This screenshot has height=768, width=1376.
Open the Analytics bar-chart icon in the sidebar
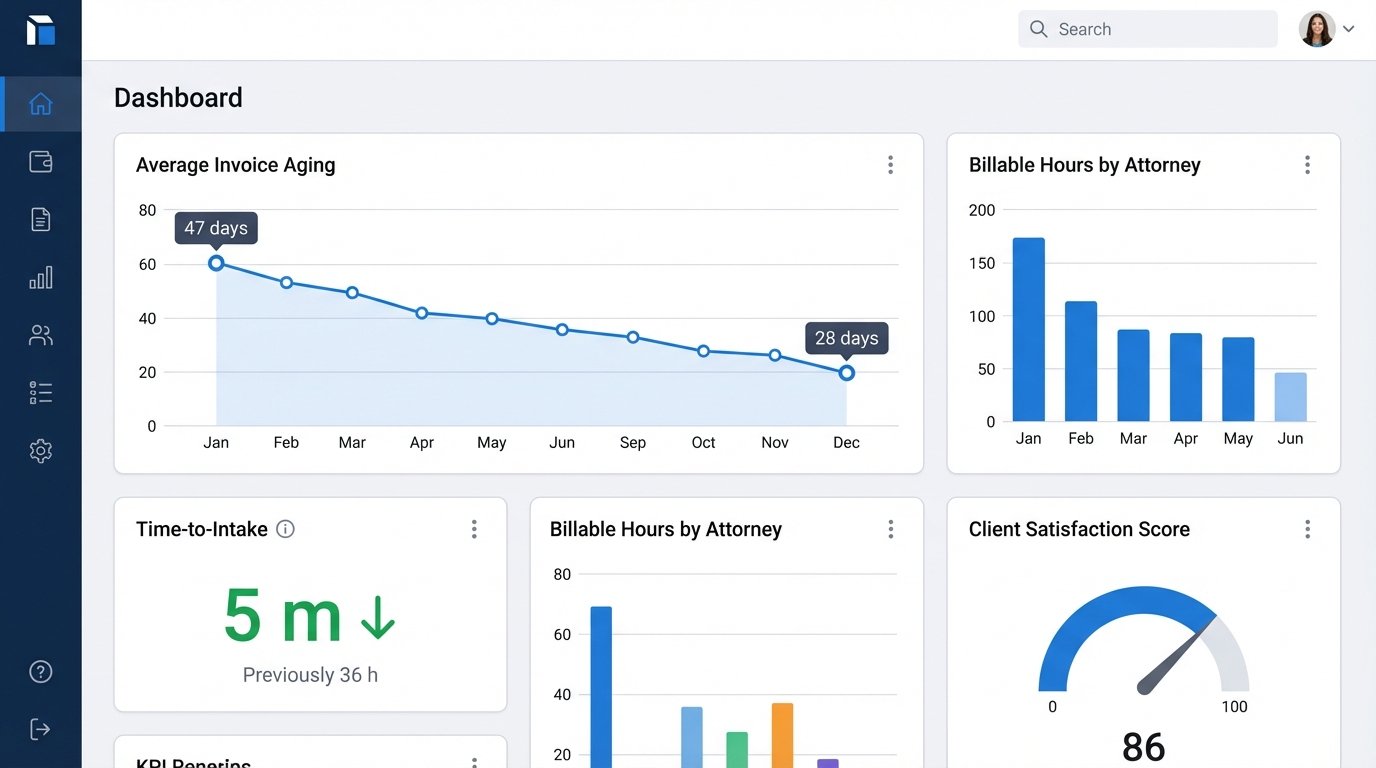pos(40,277)
